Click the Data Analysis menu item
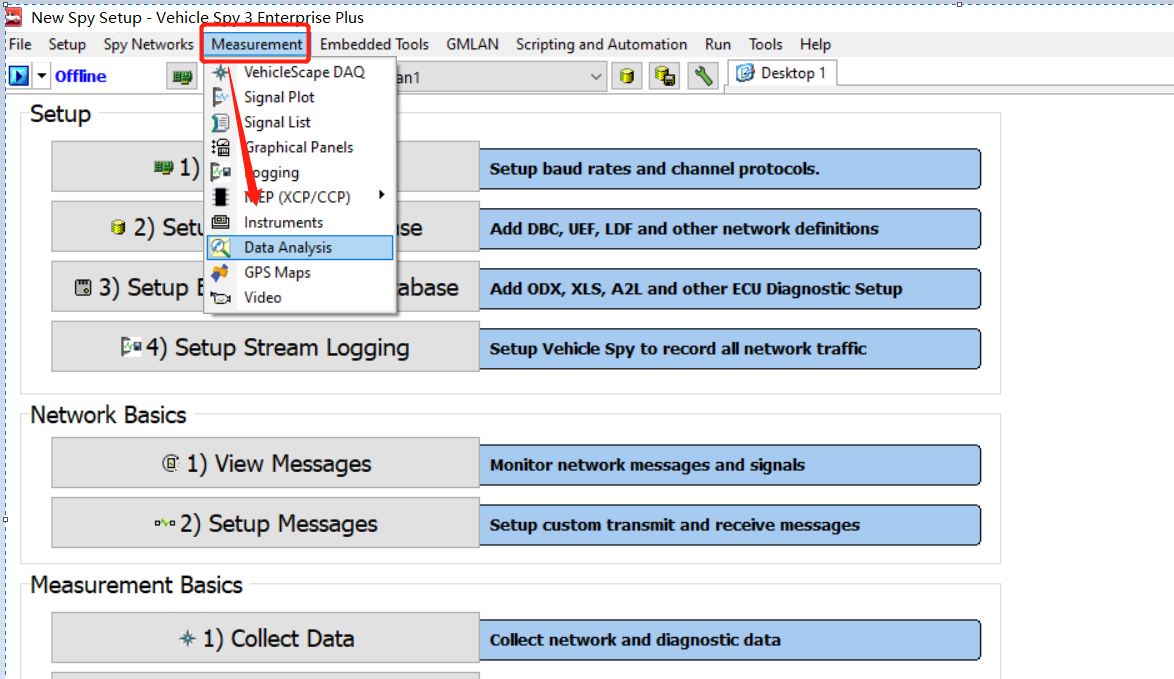 288,247
